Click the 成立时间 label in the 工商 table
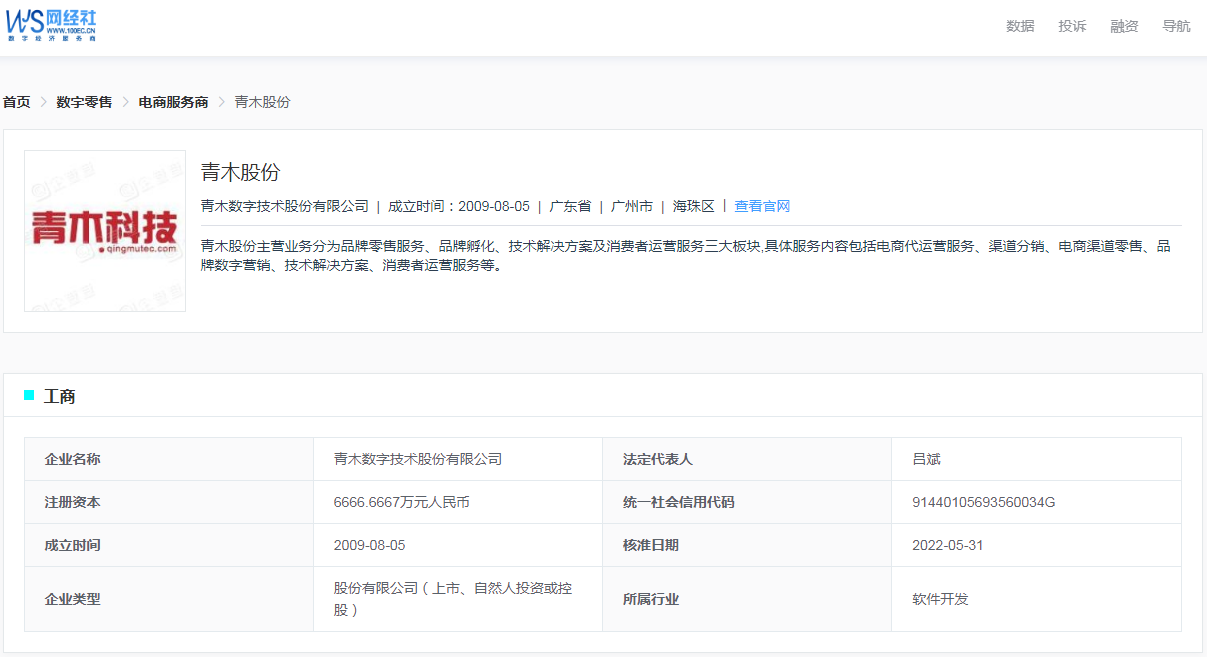1207x657 pixels. pos(73,545)
